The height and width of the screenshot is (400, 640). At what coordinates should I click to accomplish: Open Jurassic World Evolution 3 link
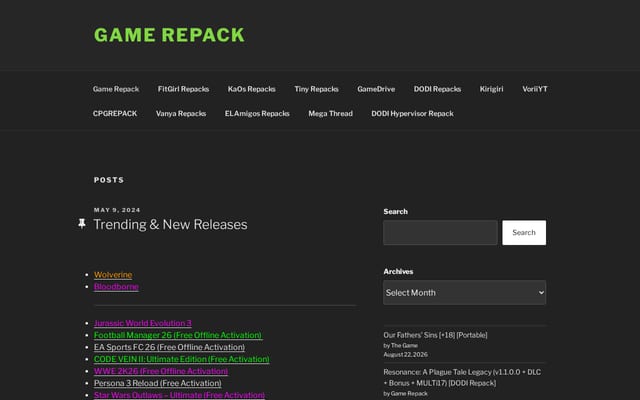point(142,323)
